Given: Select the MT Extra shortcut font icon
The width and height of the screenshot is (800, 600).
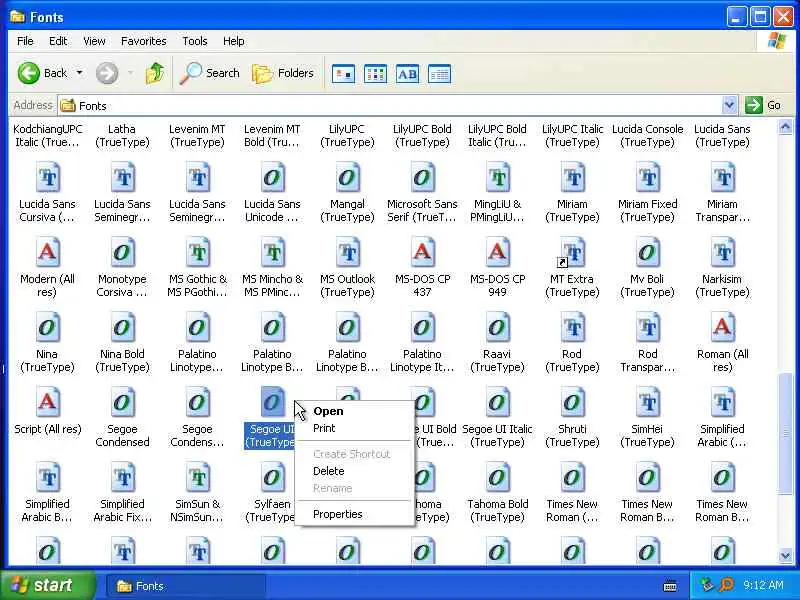Looking at the screenshot, I should (x=572, y=253).
